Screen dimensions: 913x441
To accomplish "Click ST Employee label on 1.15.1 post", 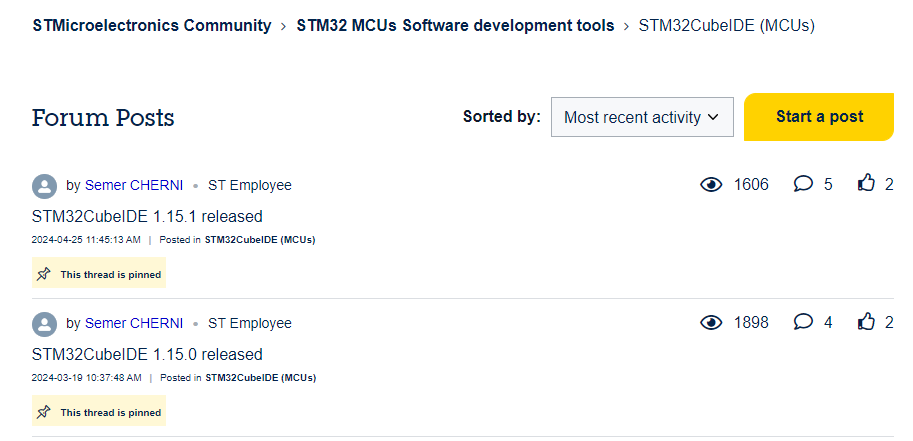I will 250,185.
